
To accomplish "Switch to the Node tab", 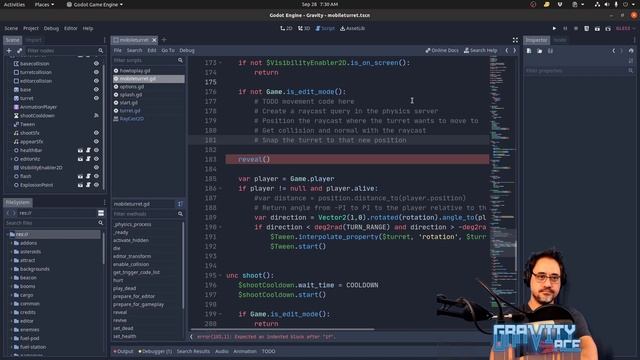I will [x=560, y=40].
